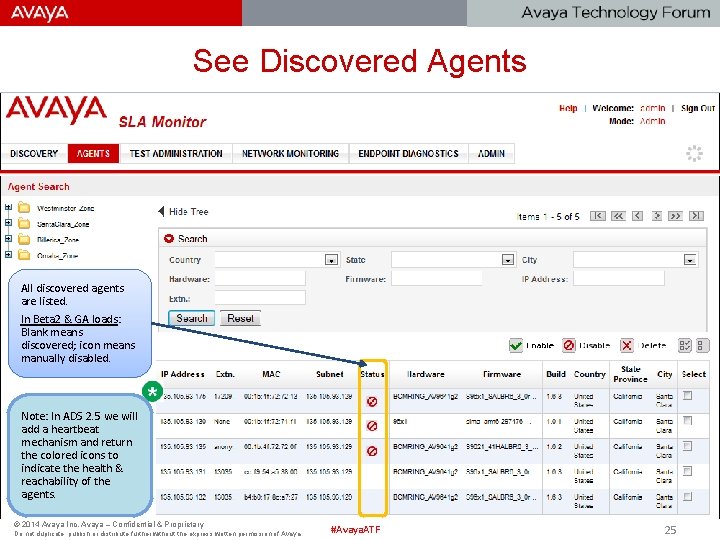Viewport: 720px width, 540px height.
Task: Click the select all checkboxes icon
Action: pyautogui.click(x=685, y=345)
